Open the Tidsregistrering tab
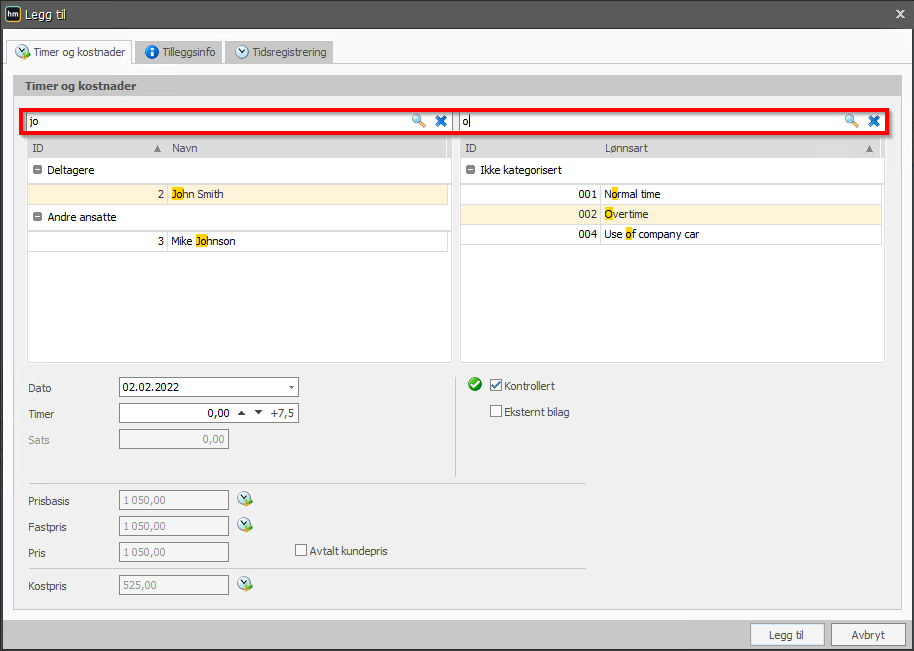 pyautogui.click(x=280, y=52)
